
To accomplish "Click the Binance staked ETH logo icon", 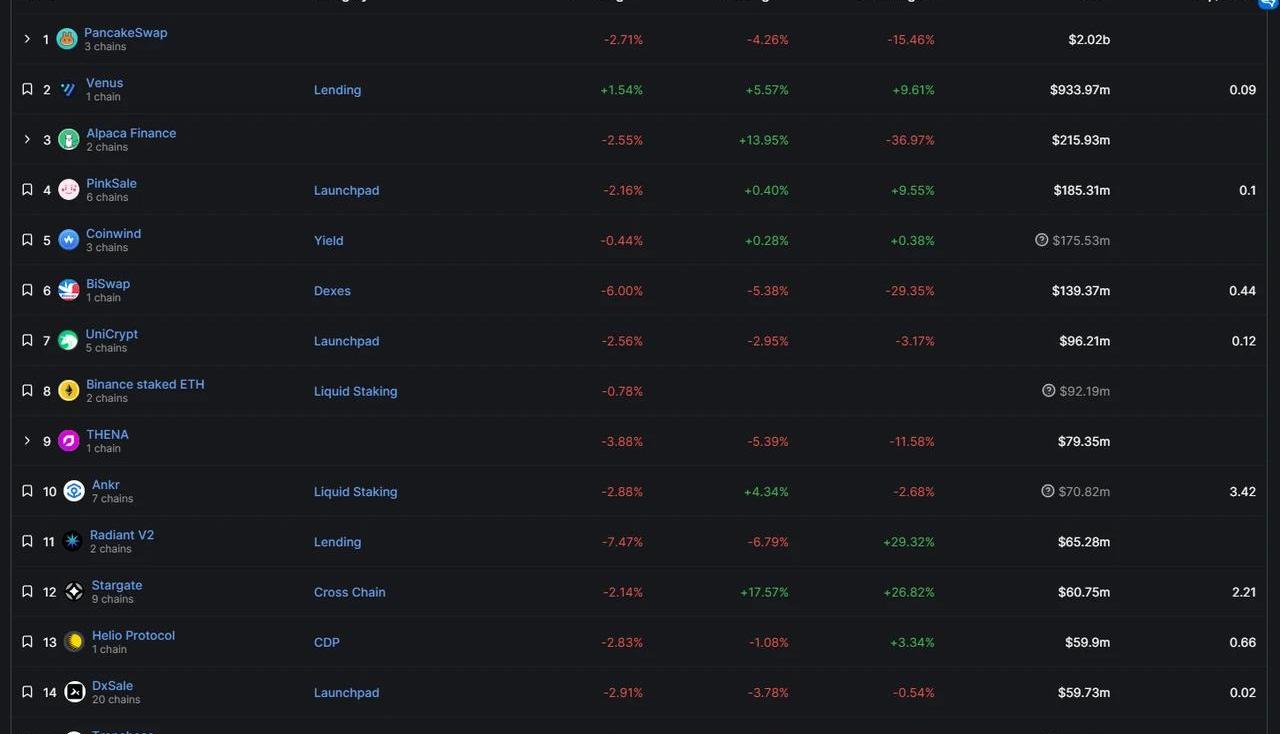I will 68,391.
